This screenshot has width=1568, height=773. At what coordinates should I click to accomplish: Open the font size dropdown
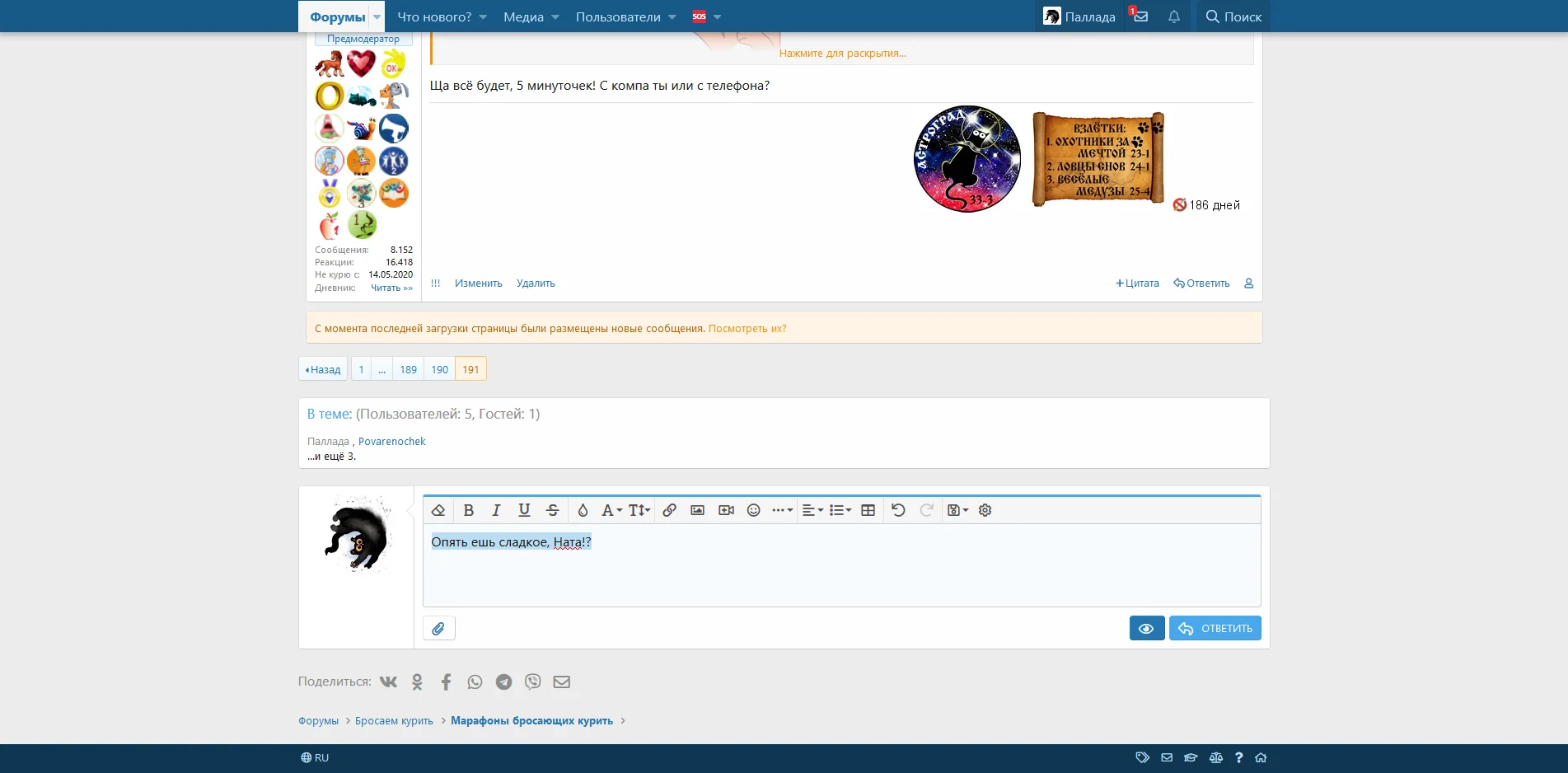point(639,510)
